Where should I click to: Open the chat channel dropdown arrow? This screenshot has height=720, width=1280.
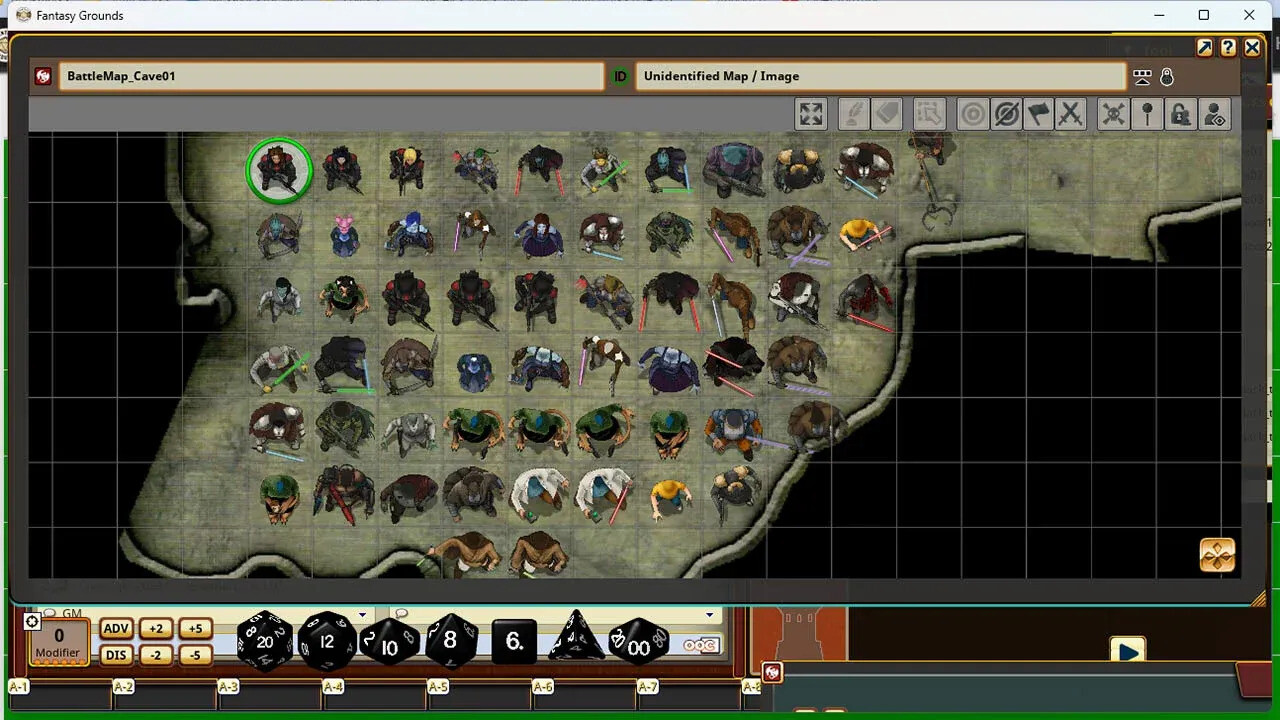pos(362,614)
